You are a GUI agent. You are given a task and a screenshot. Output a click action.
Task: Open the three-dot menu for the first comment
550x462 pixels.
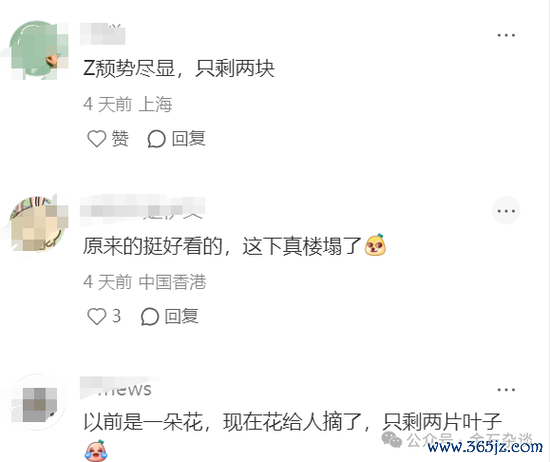(x=506, y=35)
